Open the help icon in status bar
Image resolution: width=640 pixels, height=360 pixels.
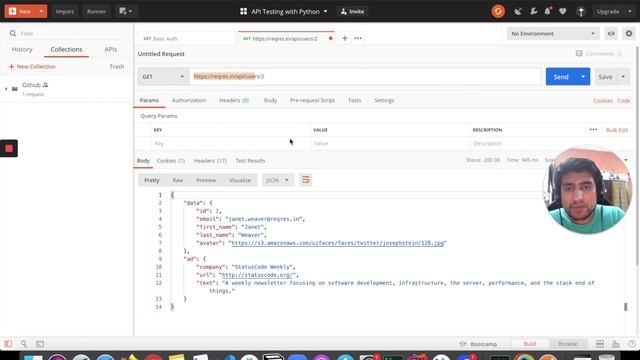[x=632, y=344]
